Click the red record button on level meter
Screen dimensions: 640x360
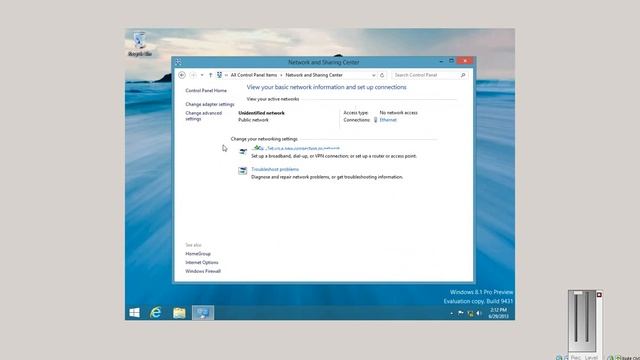599,295
